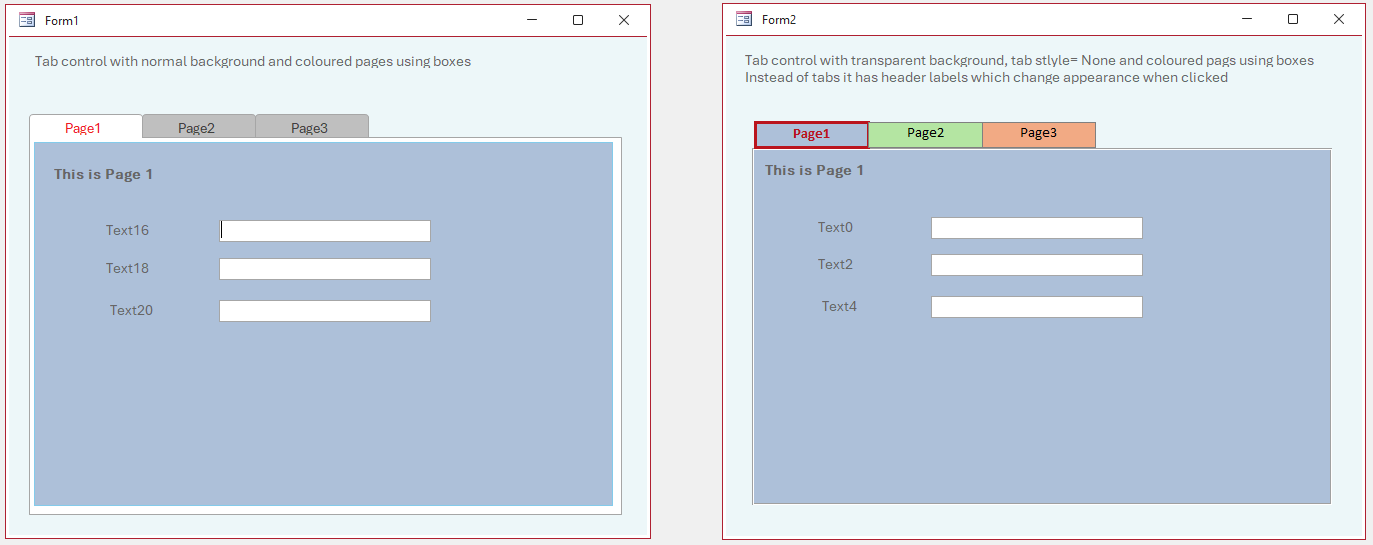The height and width of the screenshot is (545, 1373).
Task: Maximize the Form2 window
Action: [x=1293, y=19]
